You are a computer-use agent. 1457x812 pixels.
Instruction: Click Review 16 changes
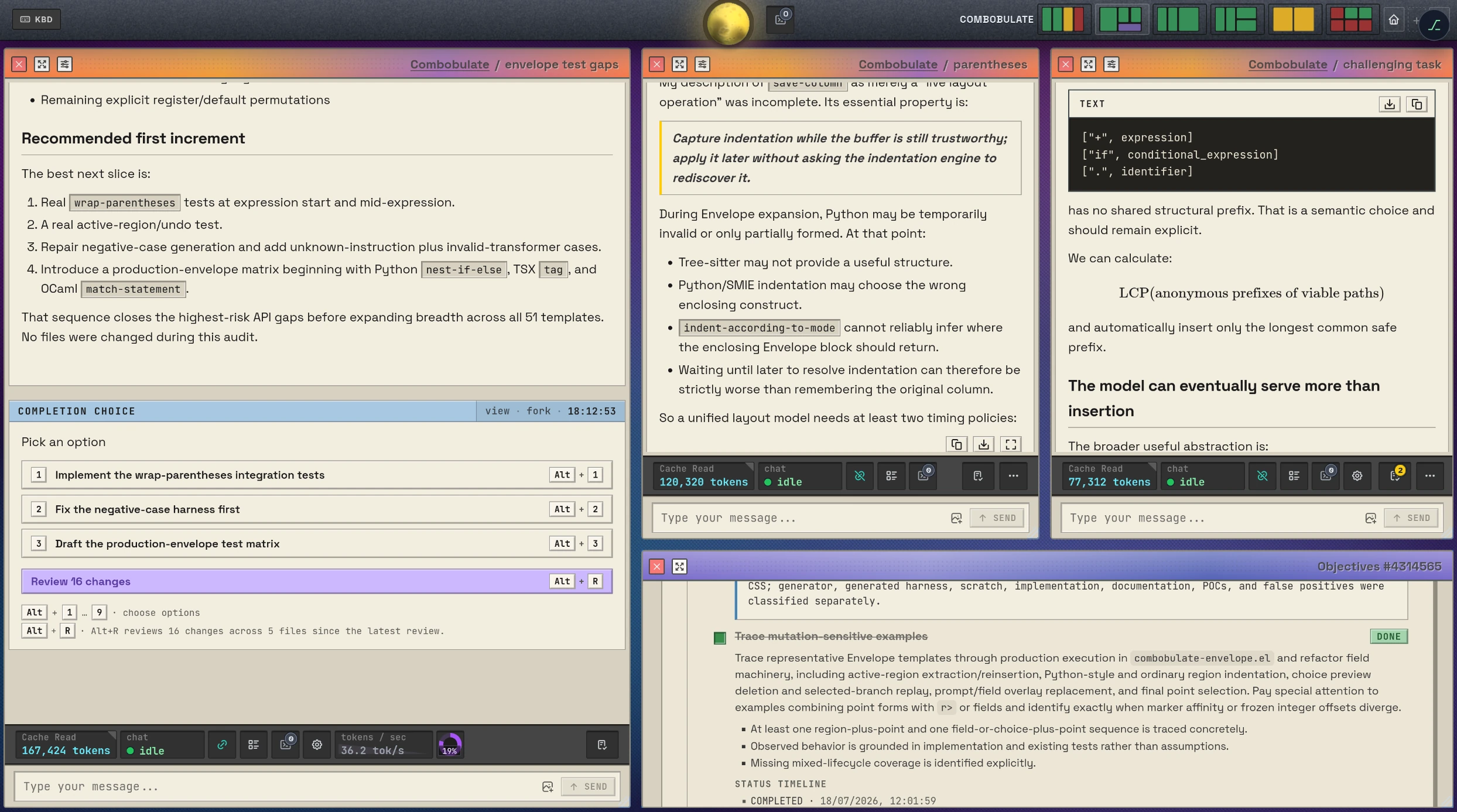click(317, 581)
